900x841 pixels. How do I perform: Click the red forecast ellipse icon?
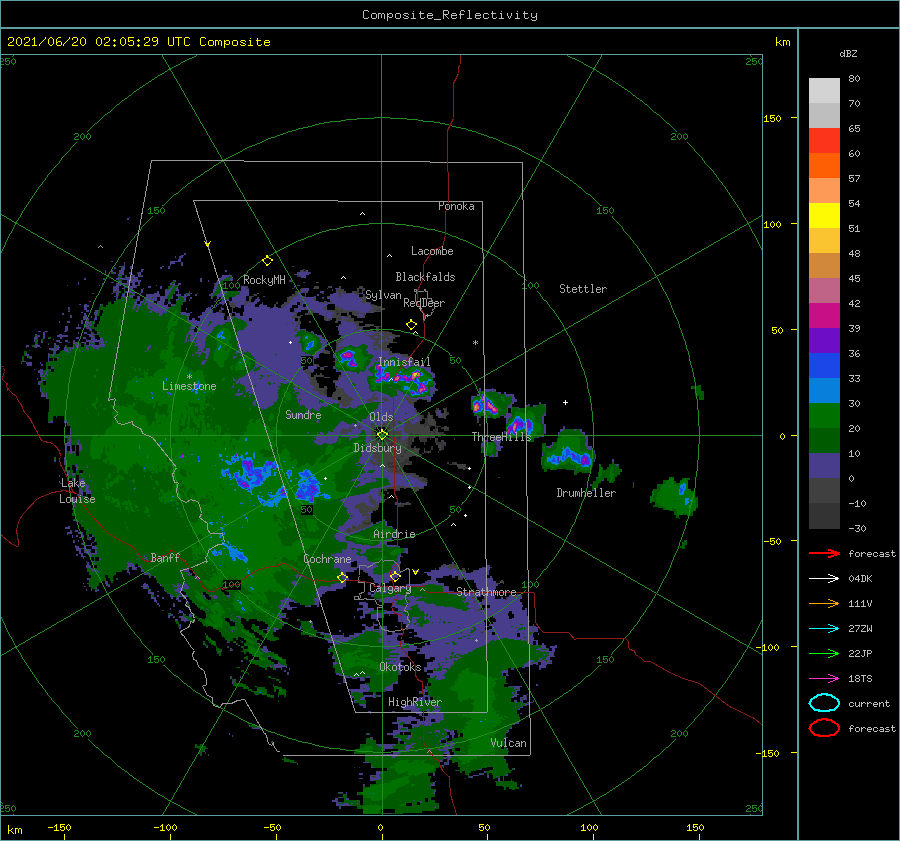click(824, 728)
